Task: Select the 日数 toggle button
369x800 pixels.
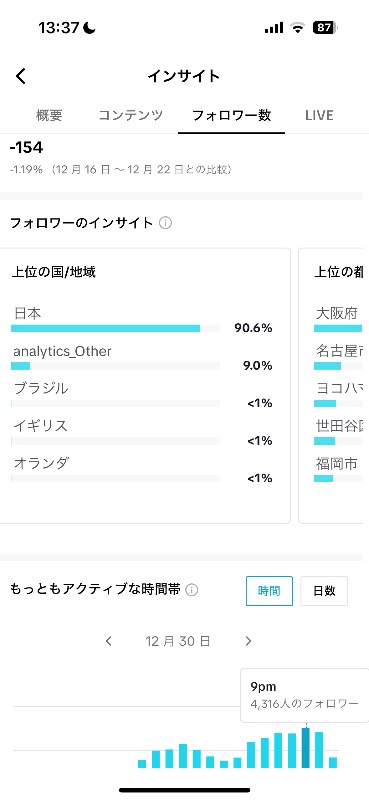Action: coord(324,591)
